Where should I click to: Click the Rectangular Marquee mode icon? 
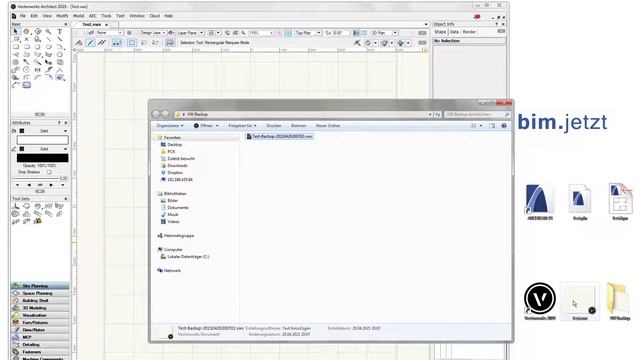click(131, 42)
